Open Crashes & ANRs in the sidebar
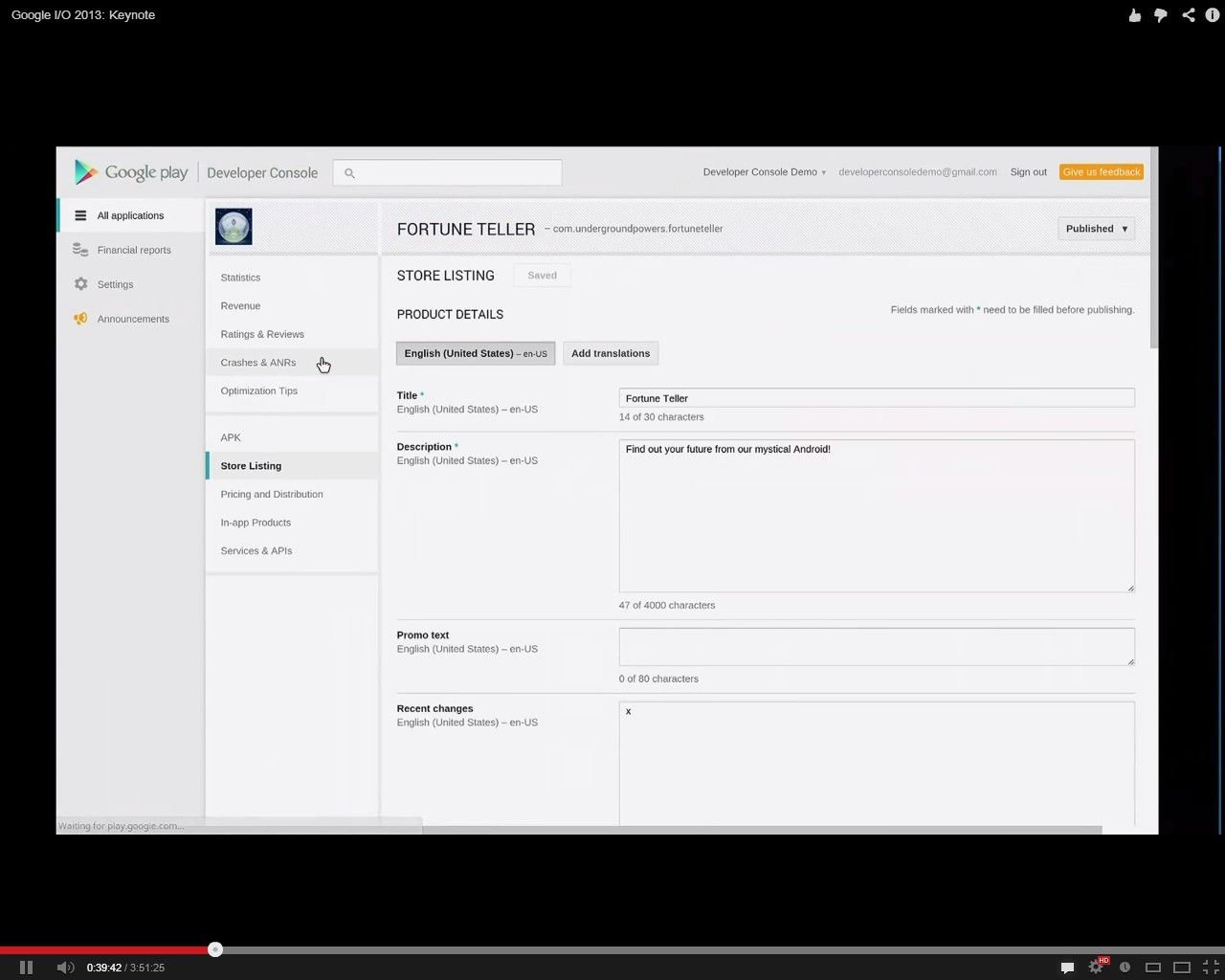This screenshot has height=980, width=1225. point(258,363)
